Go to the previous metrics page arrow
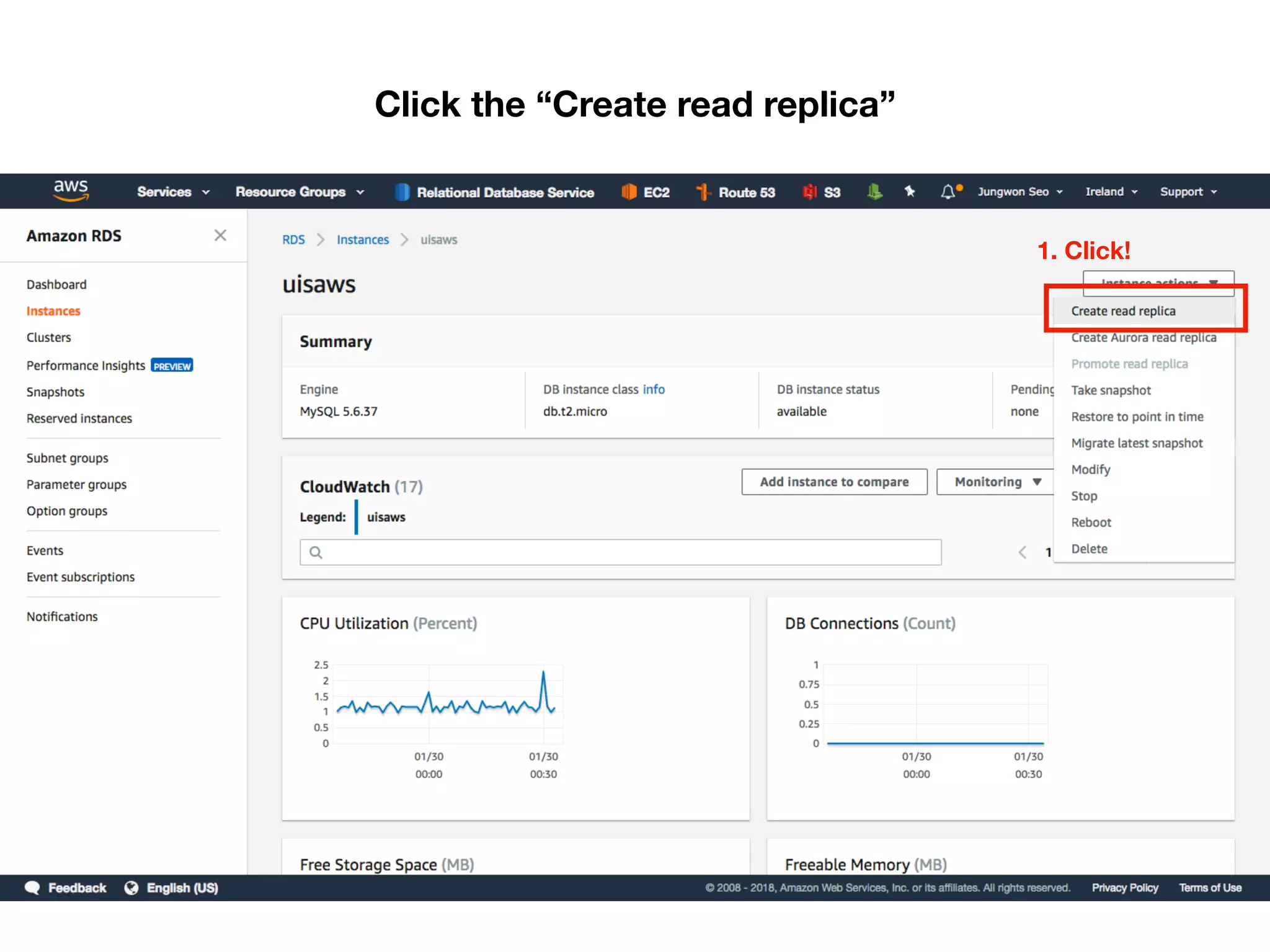This screenshot has height=952, width=1270. coord(1023,552)
